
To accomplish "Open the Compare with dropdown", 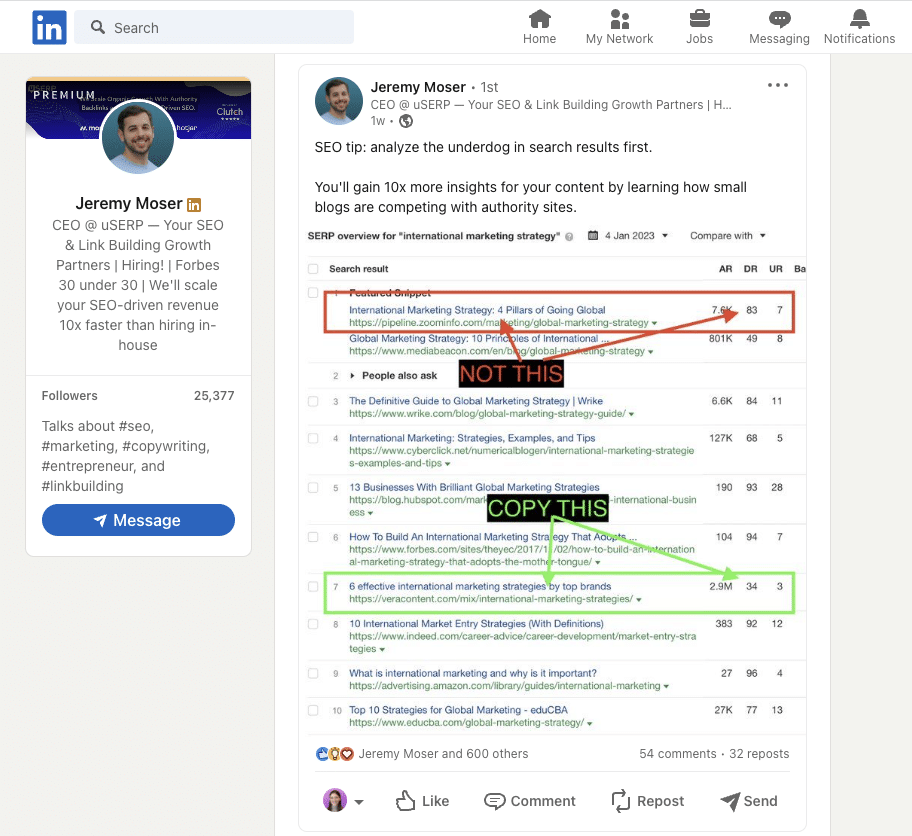I will pos(728,236).
